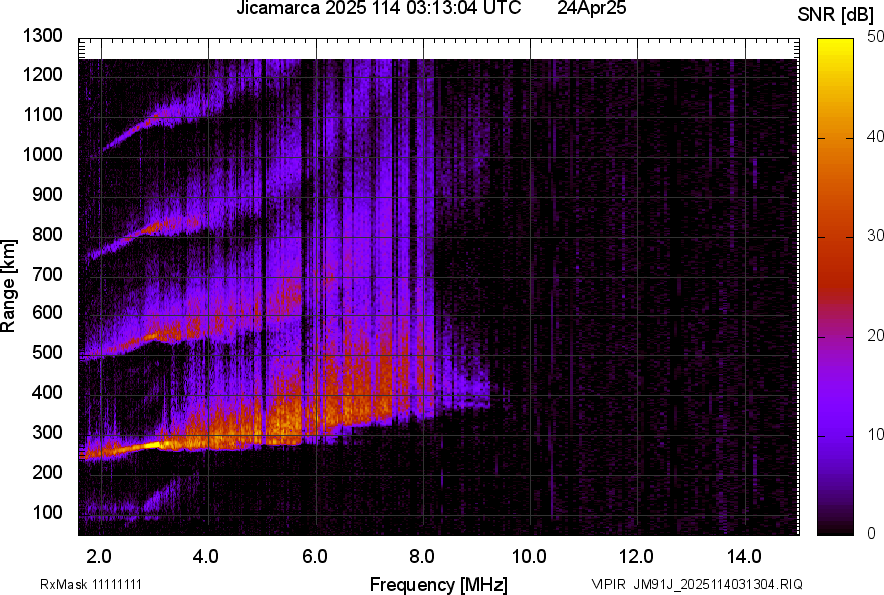Click the range tick label 700
This screenshot has height=595, width=884.
(47, 274)
